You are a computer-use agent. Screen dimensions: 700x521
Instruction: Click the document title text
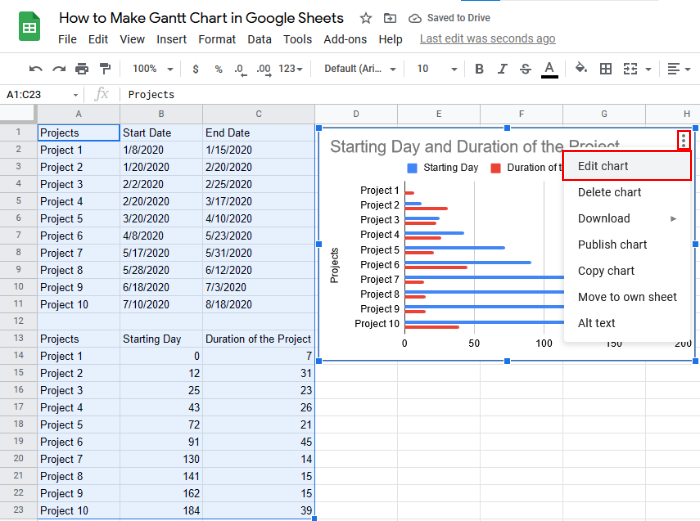click(201, 18)
